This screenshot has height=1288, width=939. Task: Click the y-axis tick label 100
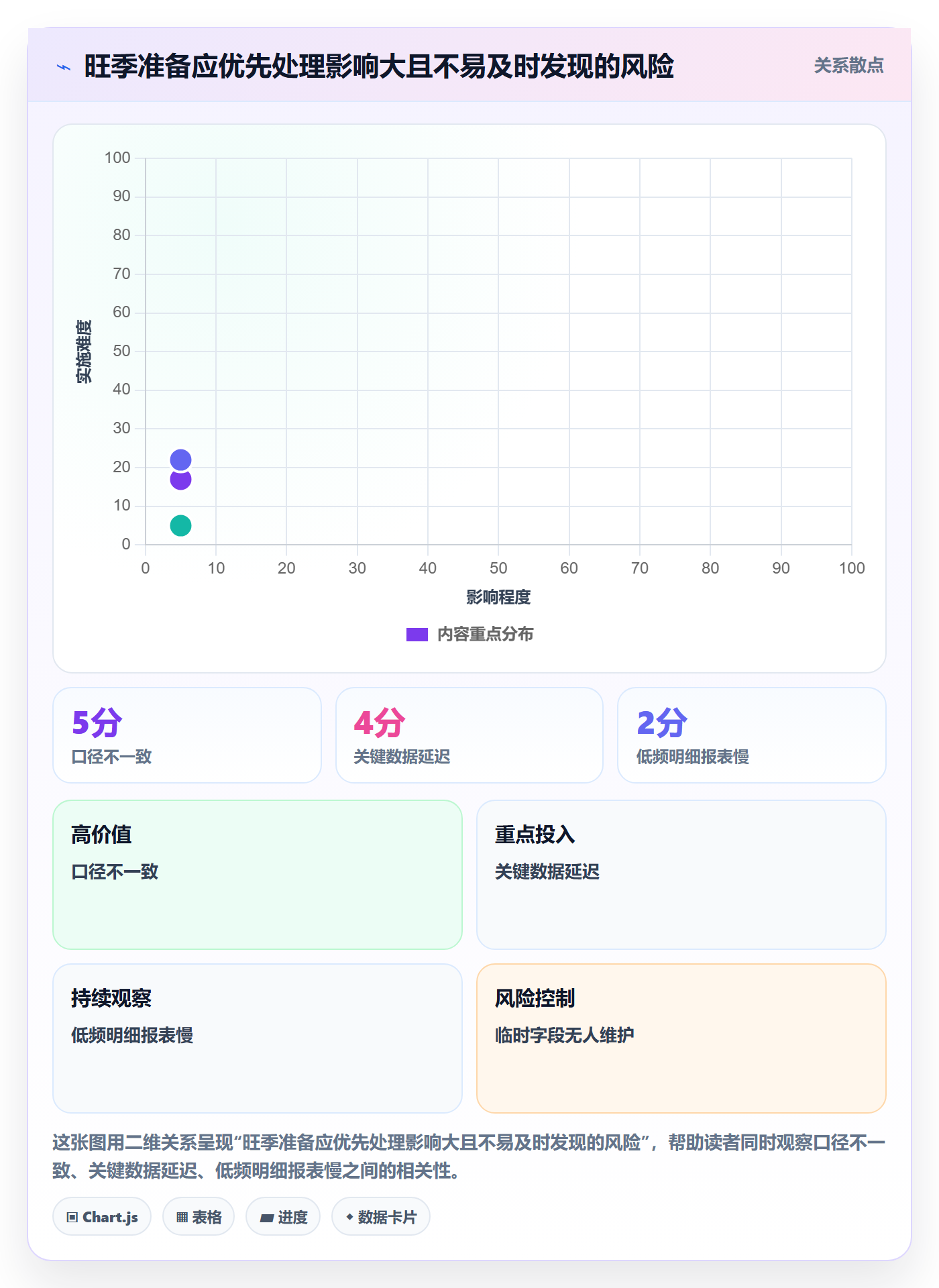117,158
